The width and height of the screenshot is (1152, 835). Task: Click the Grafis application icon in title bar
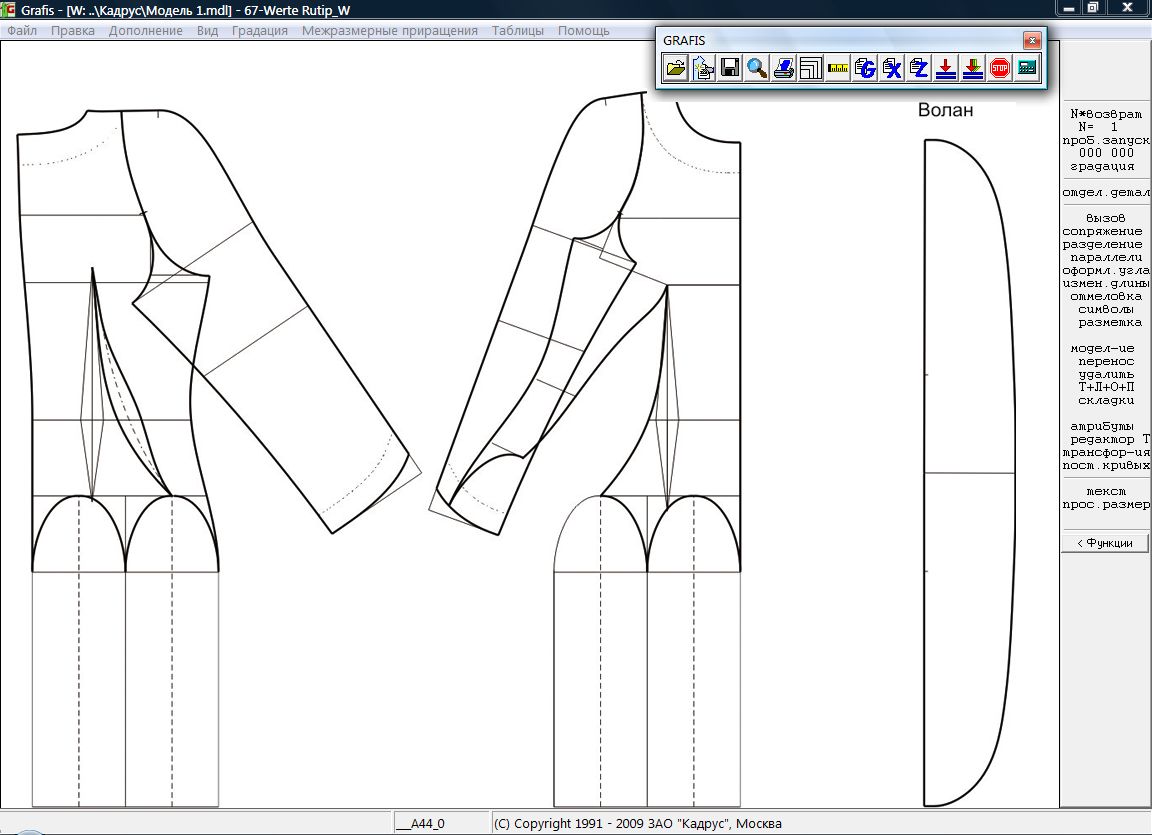click(7, 10)
